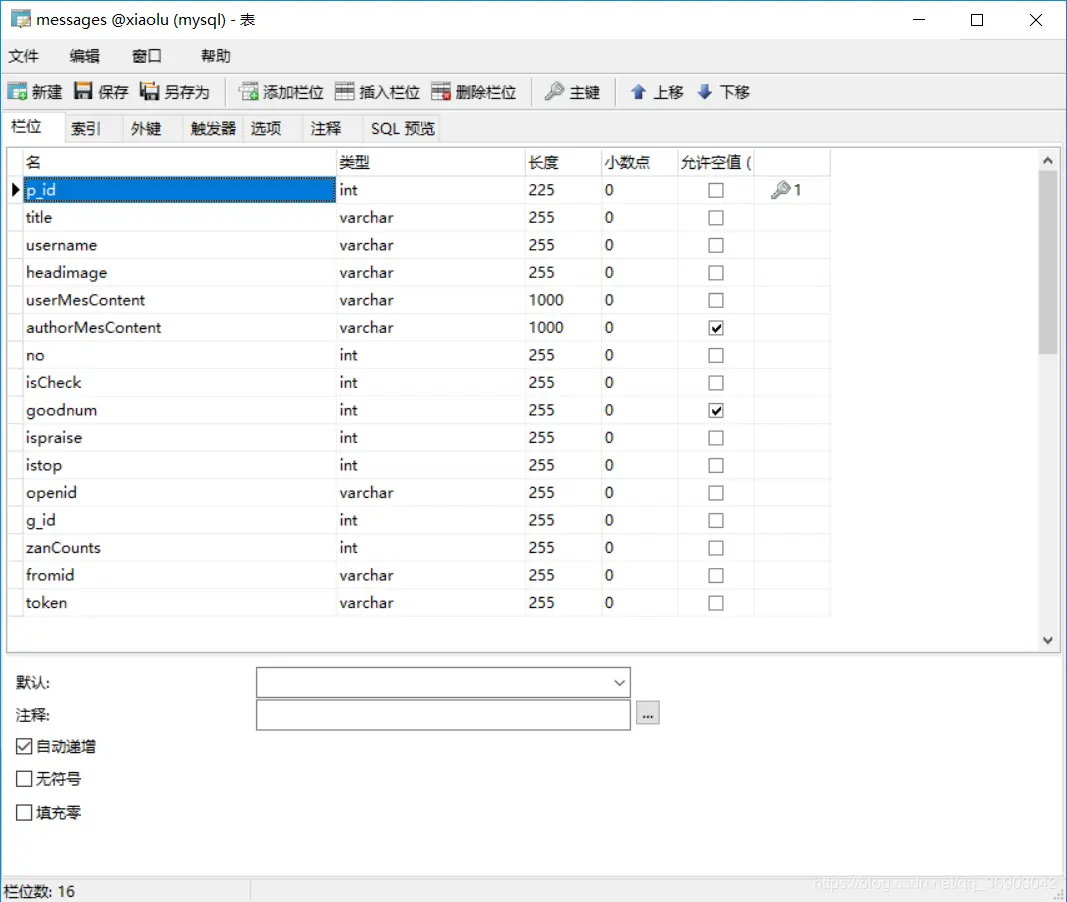Click the Type (类型) column header
1067x902 pixels.
click(431, 163)
